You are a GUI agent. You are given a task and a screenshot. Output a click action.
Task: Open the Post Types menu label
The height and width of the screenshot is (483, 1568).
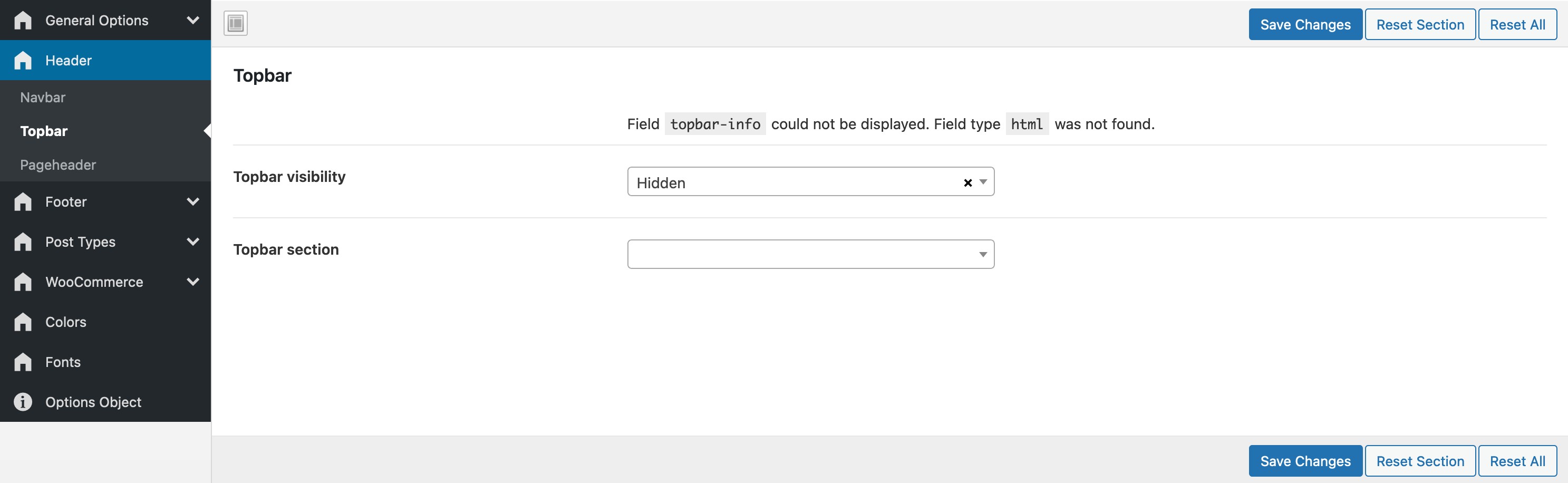click(x=80, y=242)
